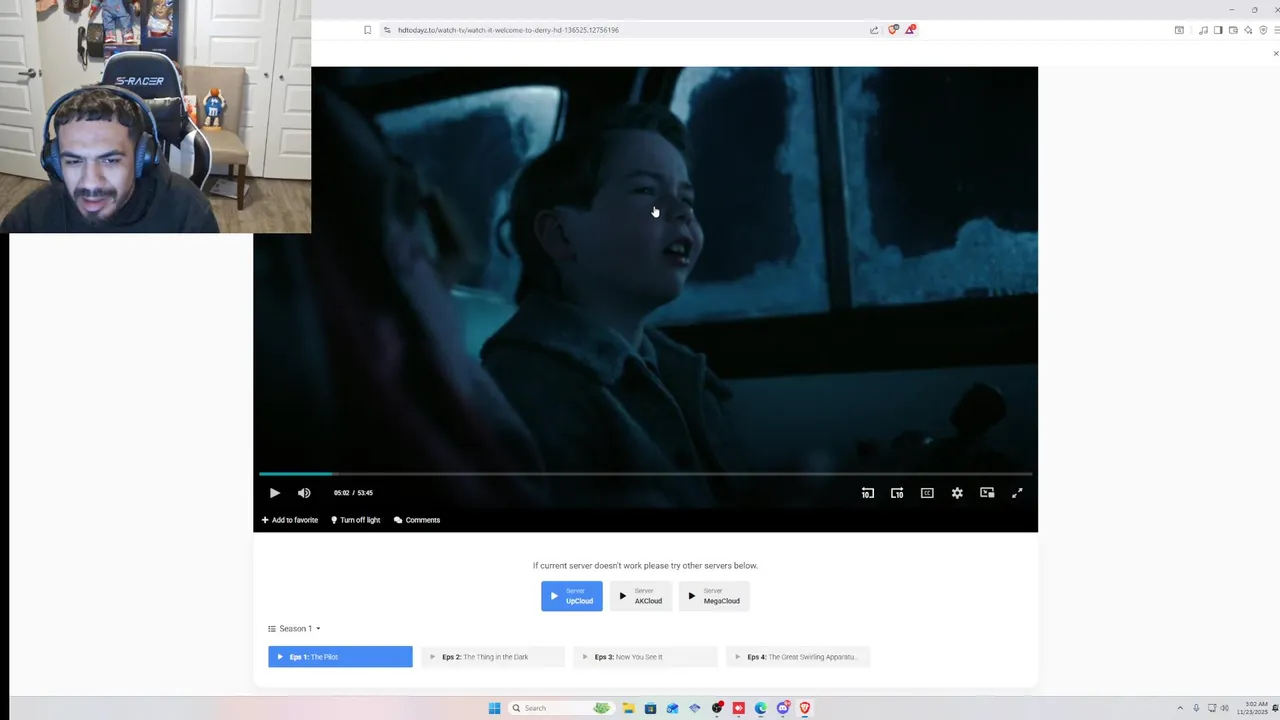1280x720 pixels.
Task: Close the bar below toolbar
Action: pos(1276,53)
